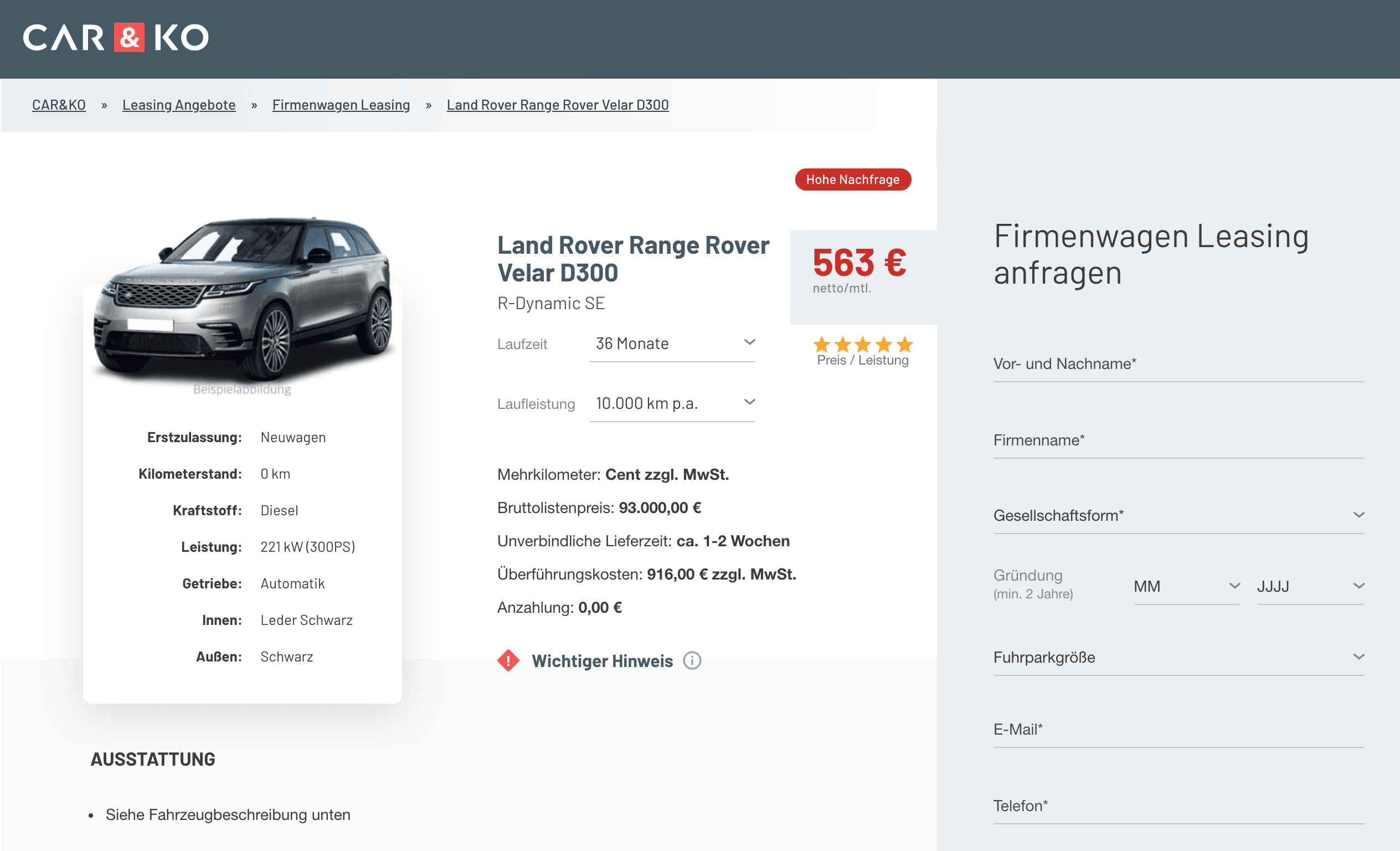Image resolution: width=1400 pixels, height=851 pixels.
Task: Open the Leasing Angebote breadcrumb link
Action: click(x=179, y=105)
